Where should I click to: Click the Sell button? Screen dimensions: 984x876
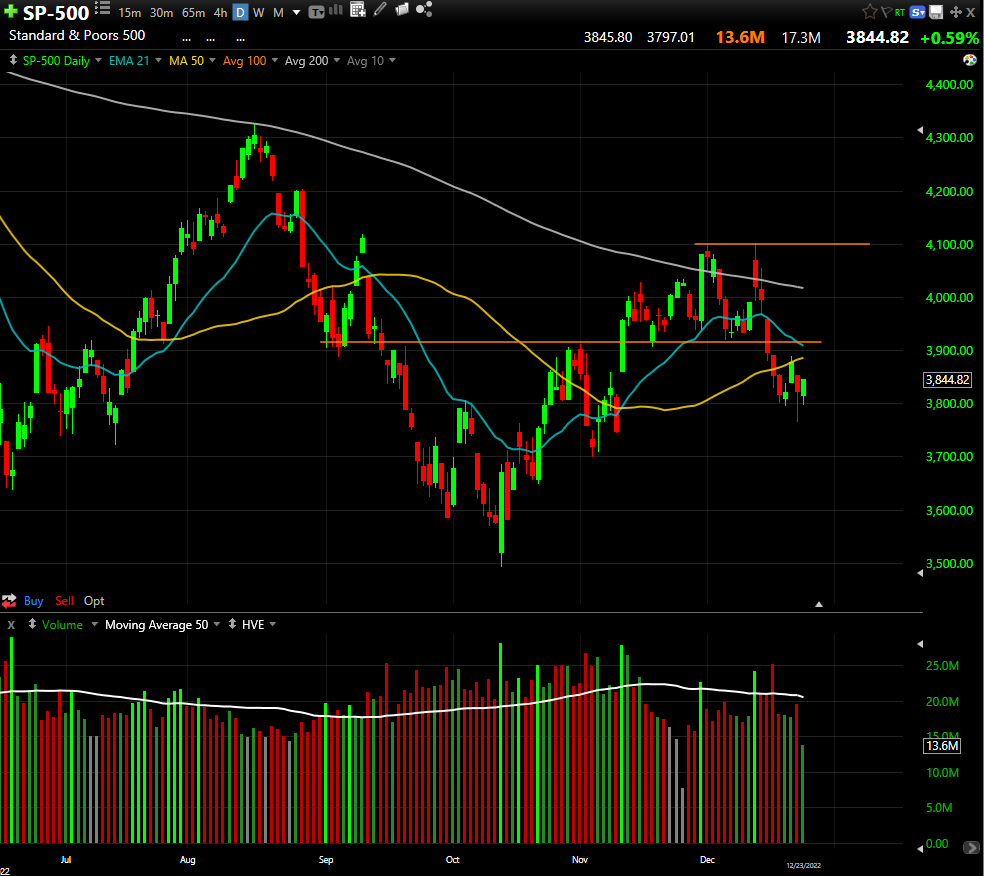point(64,601)
